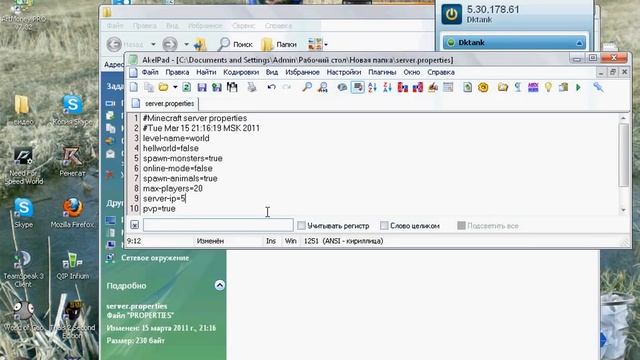
Task: Undo the last edit
Action: coord(271,87)
